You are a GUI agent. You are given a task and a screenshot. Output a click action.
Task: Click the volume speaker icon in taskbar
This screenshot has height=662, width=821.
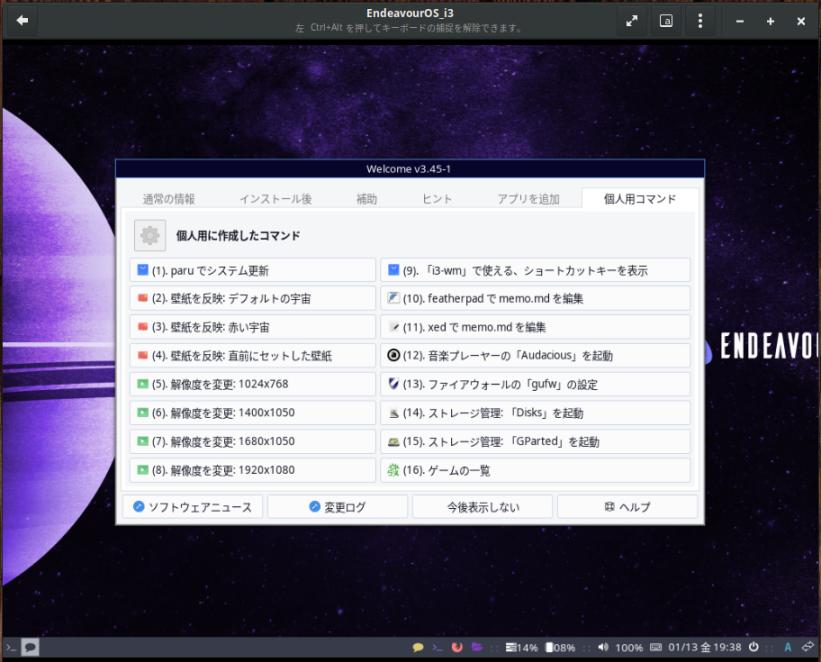tap(603, 647)
